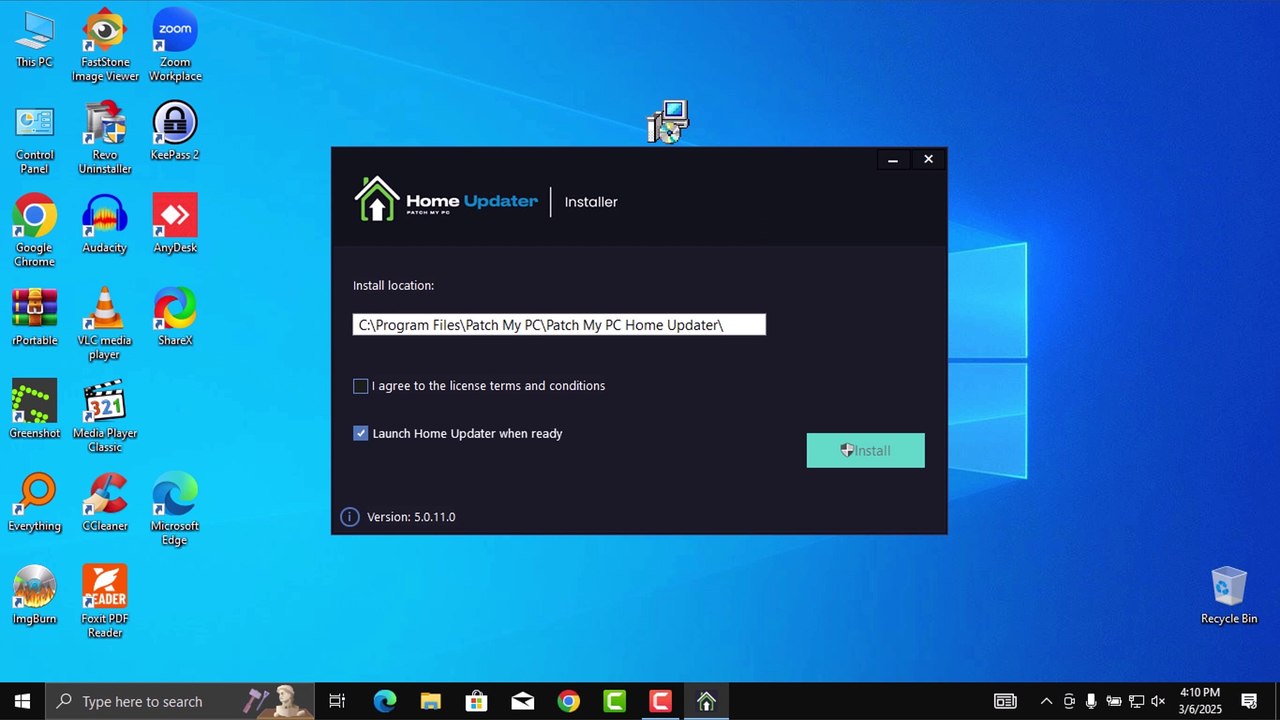
Task: Tick the license terms agreement checkbox
Action: [361, 386]
